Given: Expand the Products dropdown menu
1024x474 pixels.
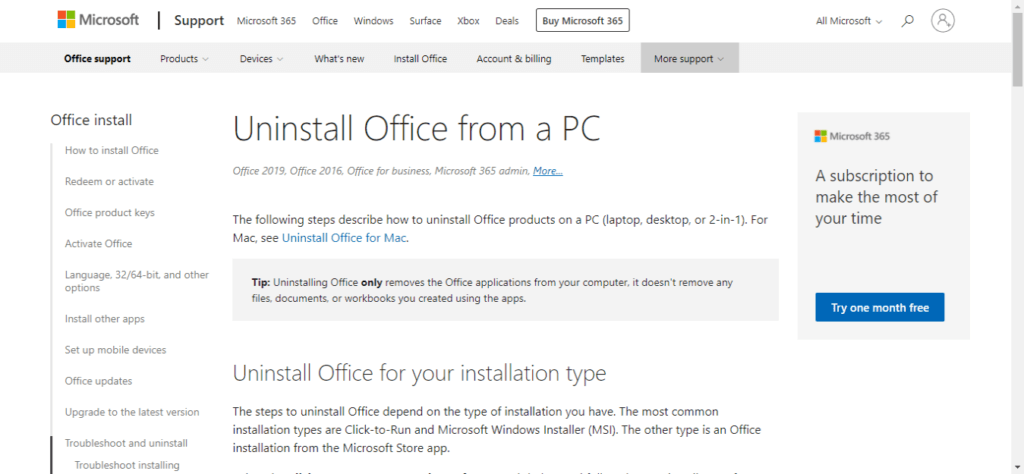Looking at the screenshot, I should coord(184,59).
